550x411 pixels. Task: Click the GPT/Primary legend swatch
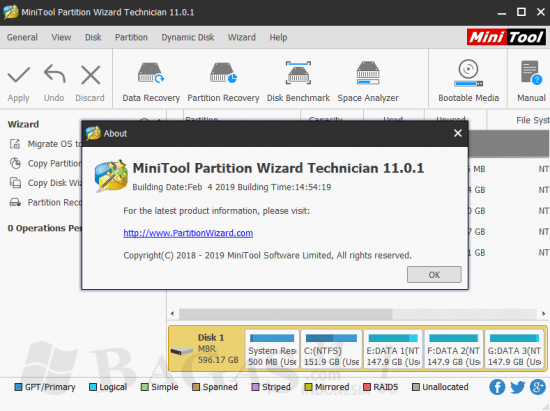[x=18, y=387]
